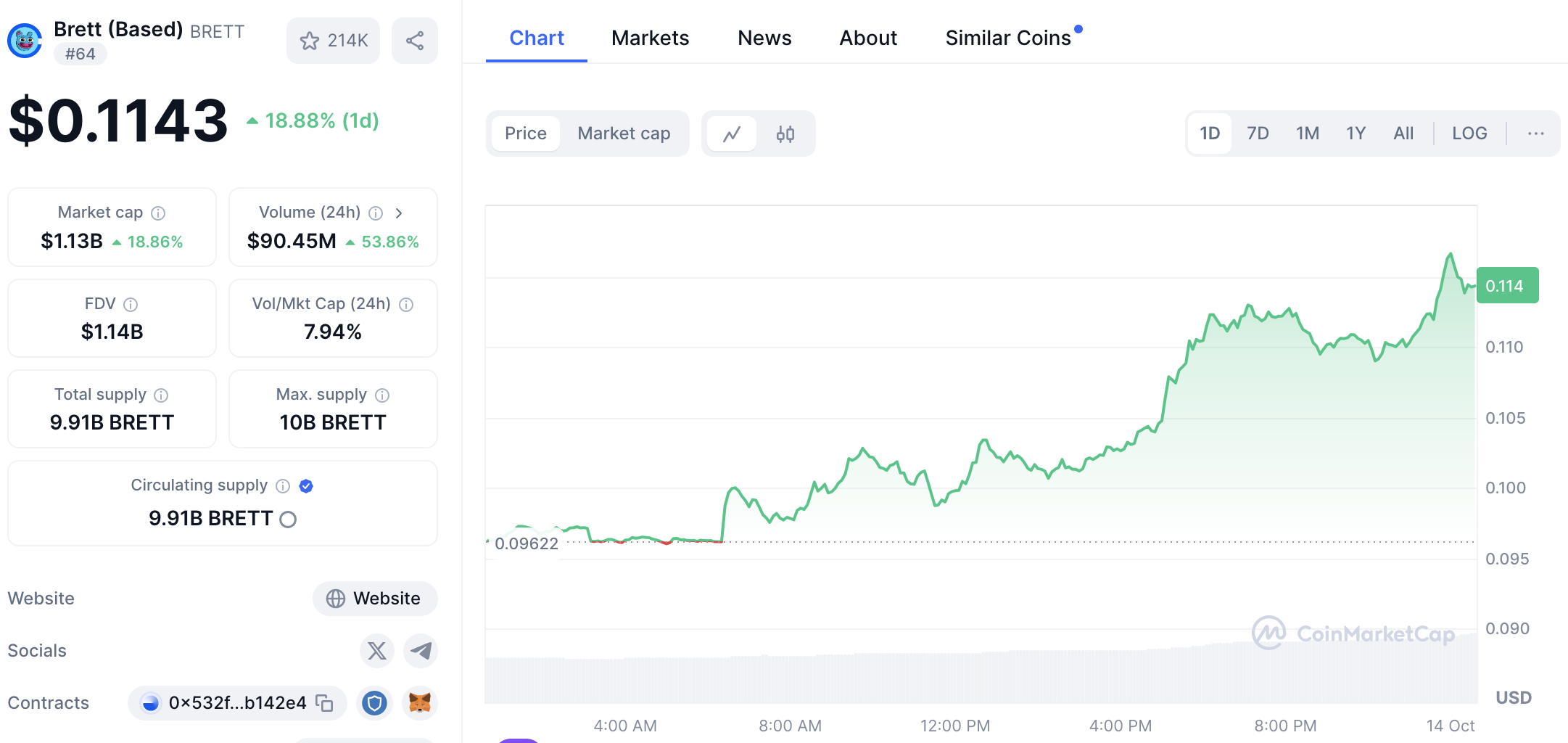Viewport: 1568px width, 743px height.
Task: Click the USD currency label on chart
Action: coord(1514,697)
